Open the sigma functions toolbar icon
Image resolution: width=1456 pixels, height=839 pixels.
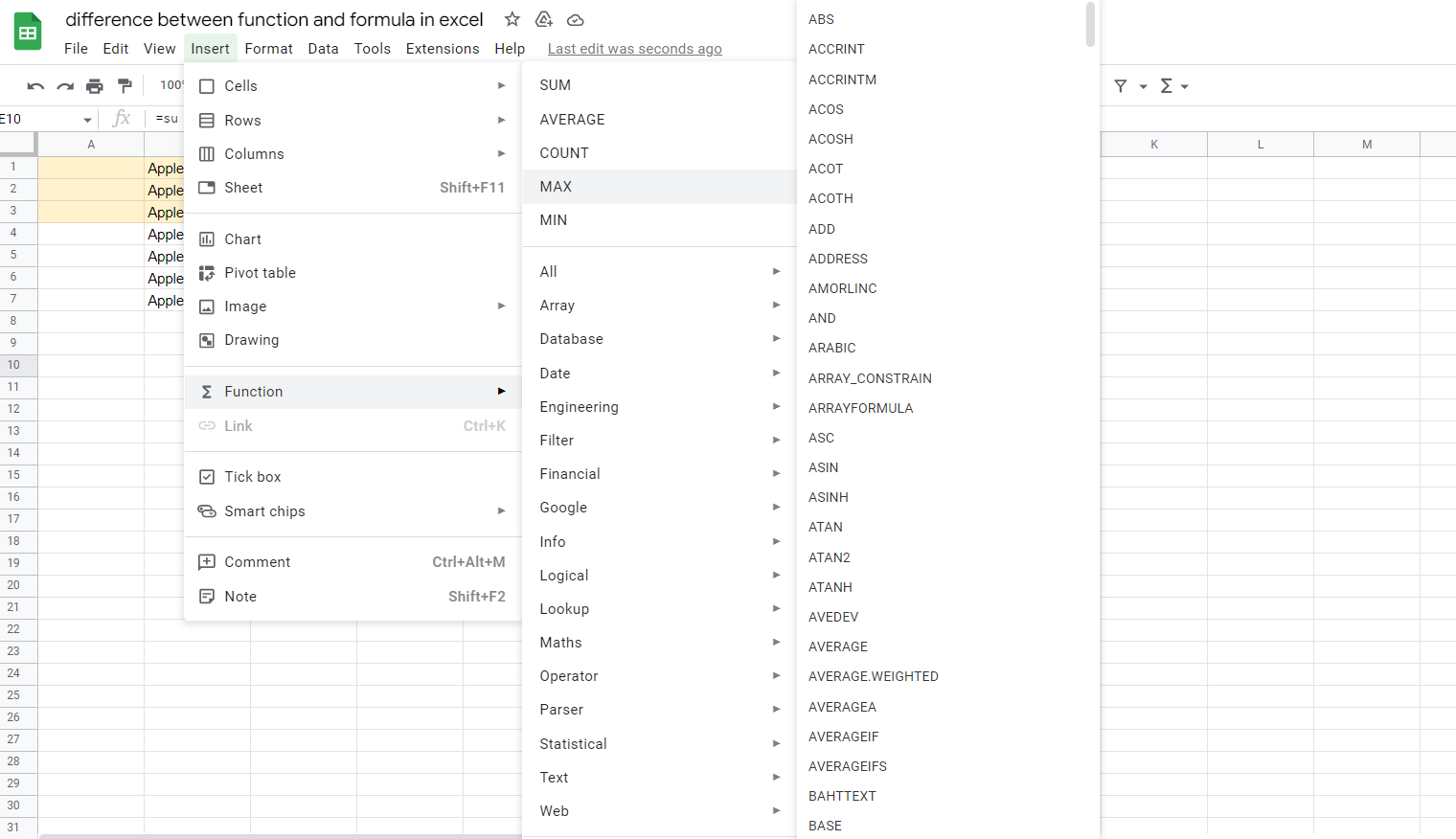pos(1167,86)
